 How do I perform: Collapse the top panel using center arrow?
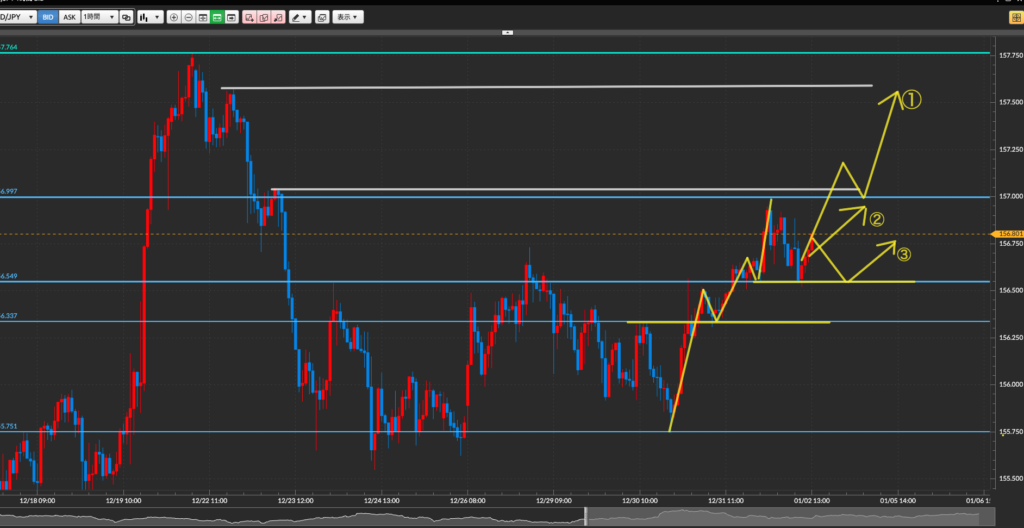[508, 33]
